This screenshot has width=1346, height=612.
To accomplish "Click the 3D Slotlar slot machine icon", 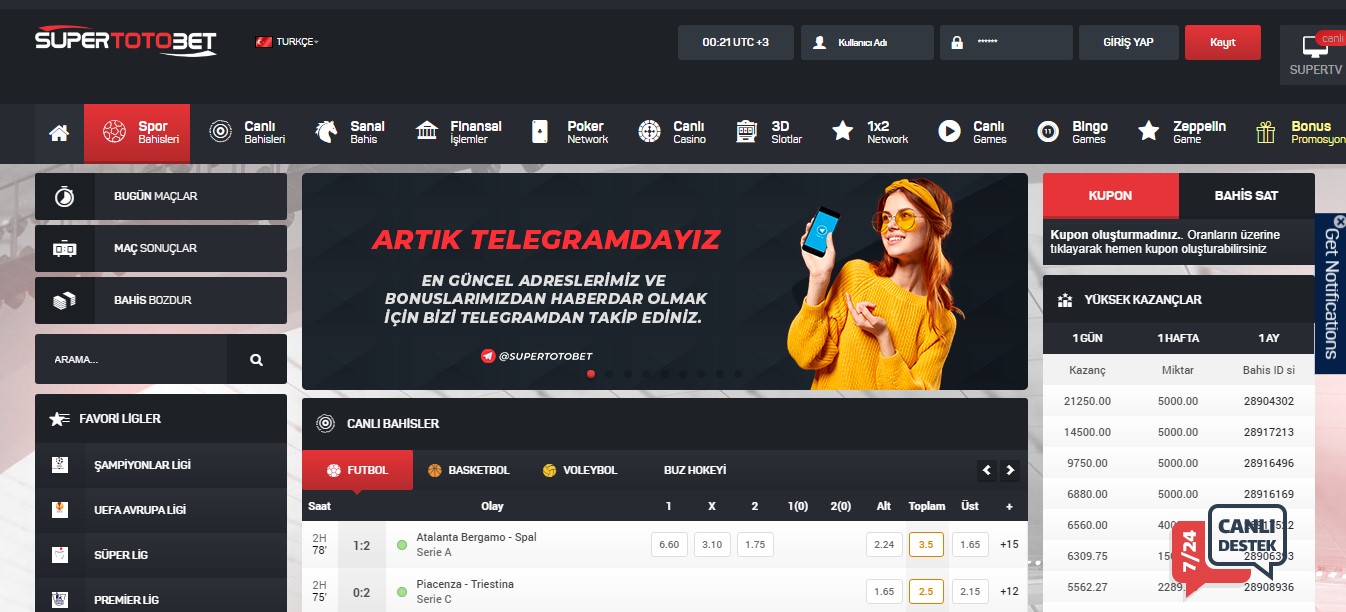I will [x=746, y=132].
